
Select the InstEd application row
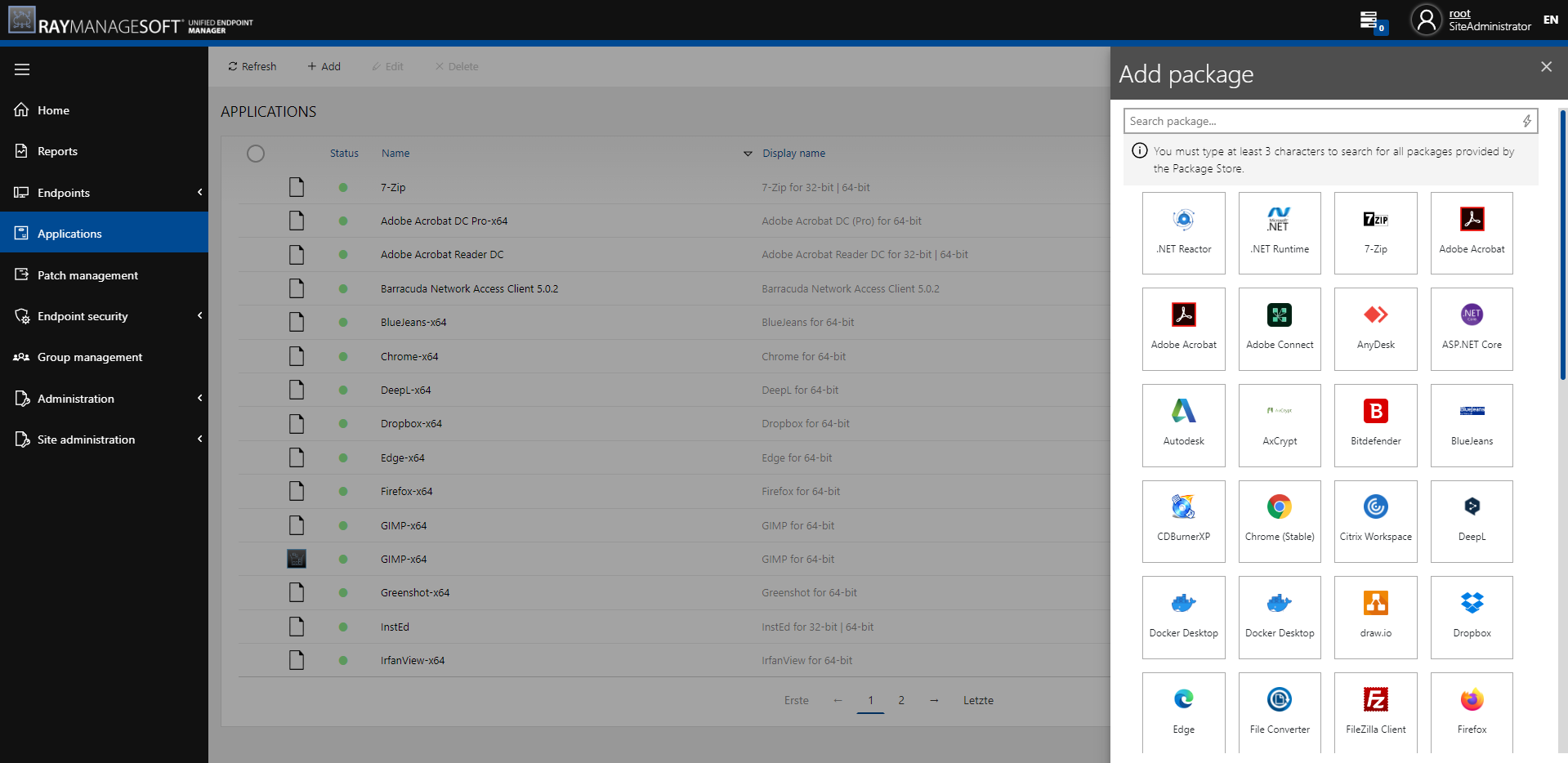(x=673, y=627)
